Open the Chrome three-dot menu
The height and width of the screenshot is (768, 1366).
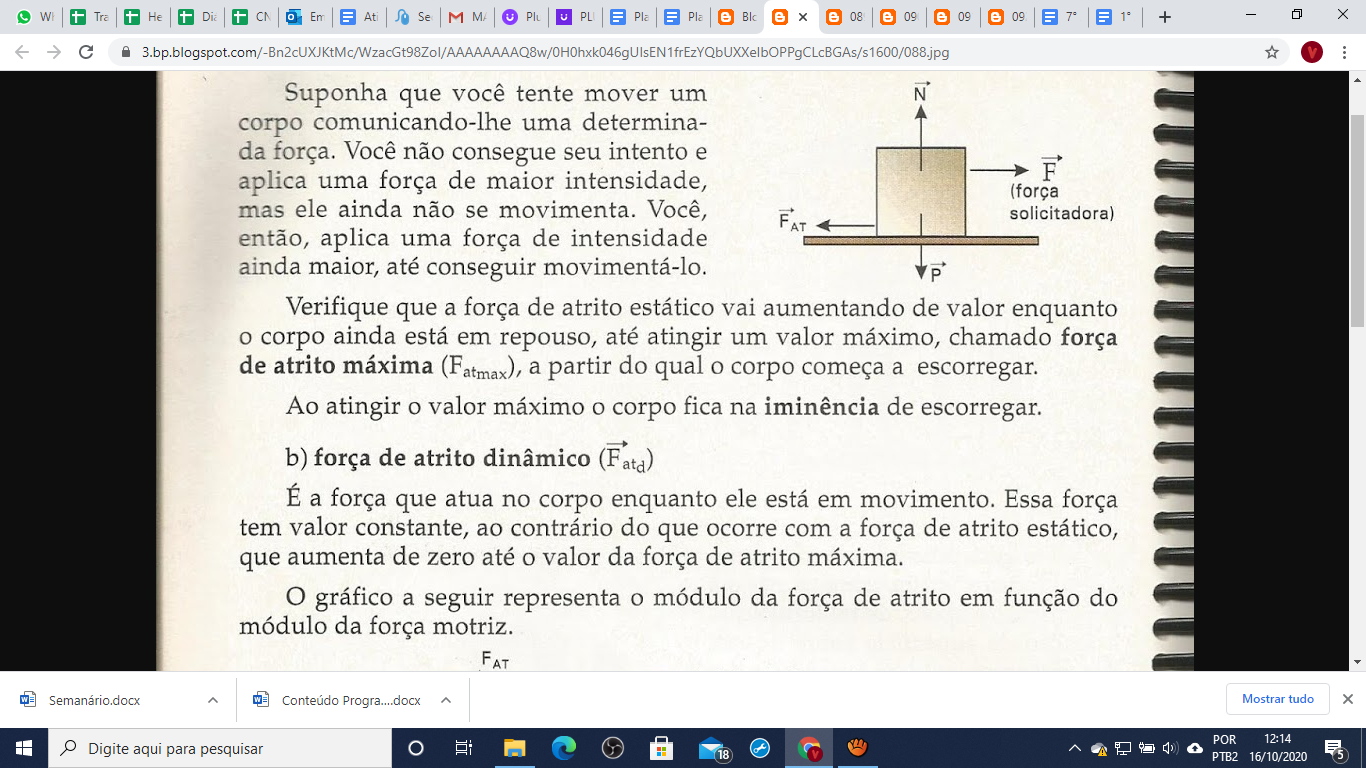[x=1345, y=52]
